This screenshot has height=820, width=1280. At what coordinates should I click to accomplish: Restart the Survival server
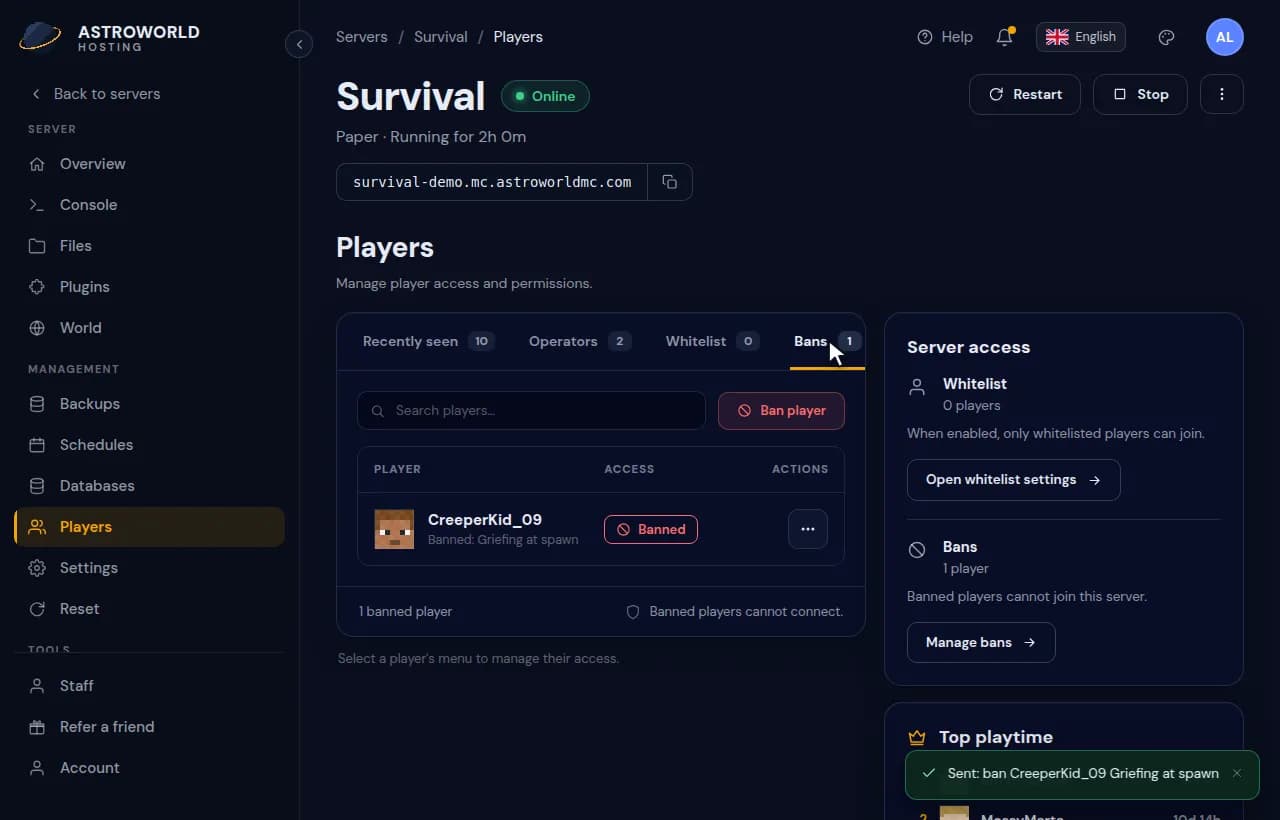tap(1025, 94)
